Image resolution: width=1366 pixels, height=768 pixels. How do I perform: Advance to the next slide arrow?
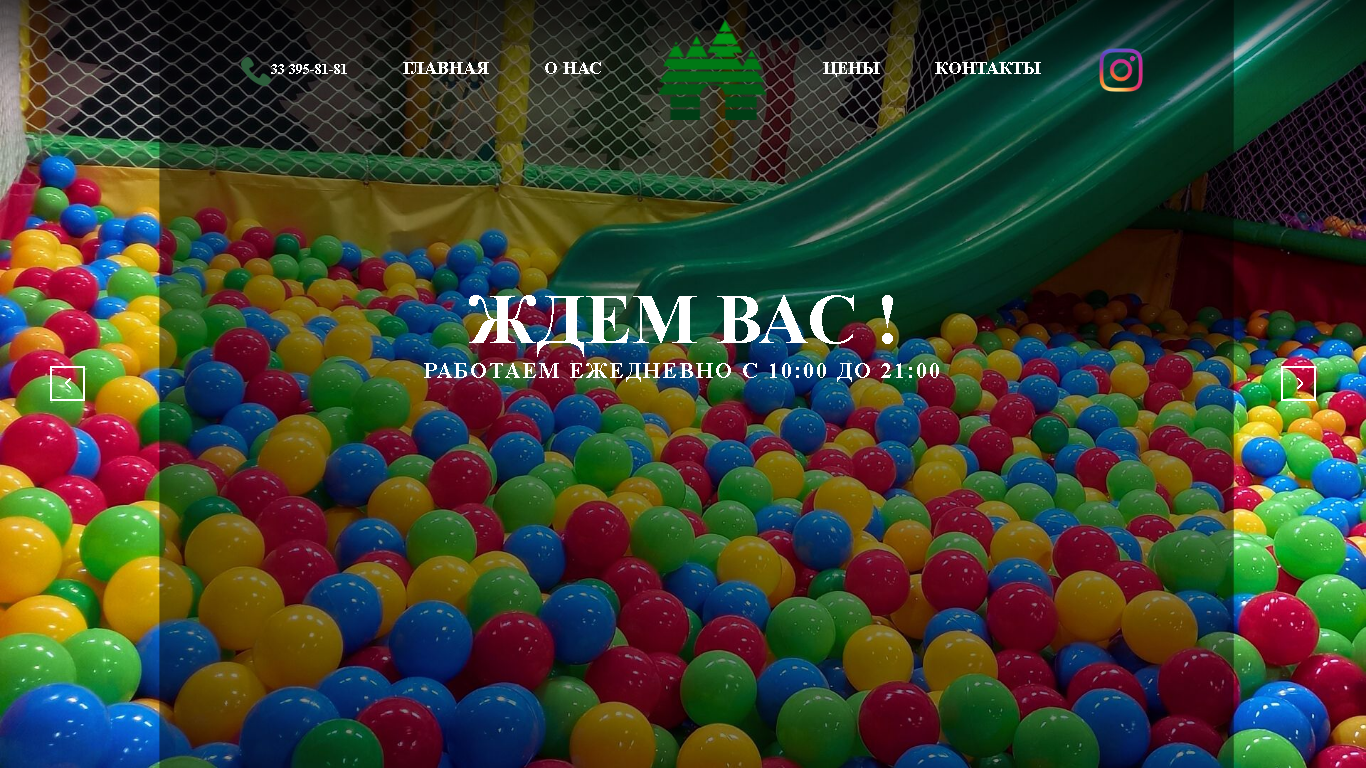tap(1298, 383)
